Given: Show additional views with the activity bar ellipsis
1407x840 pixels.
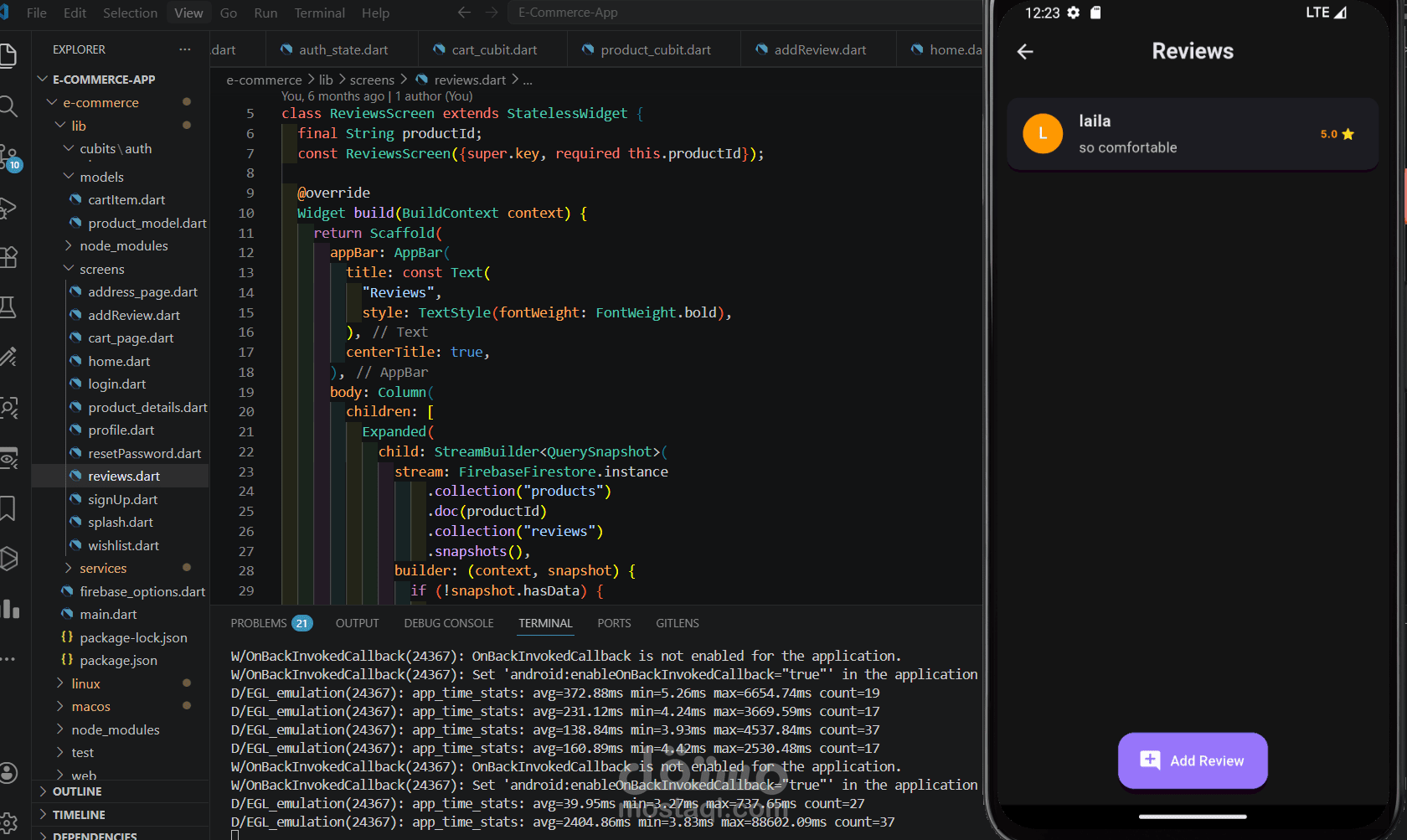Looking at the screenshot, I should 7,659.
